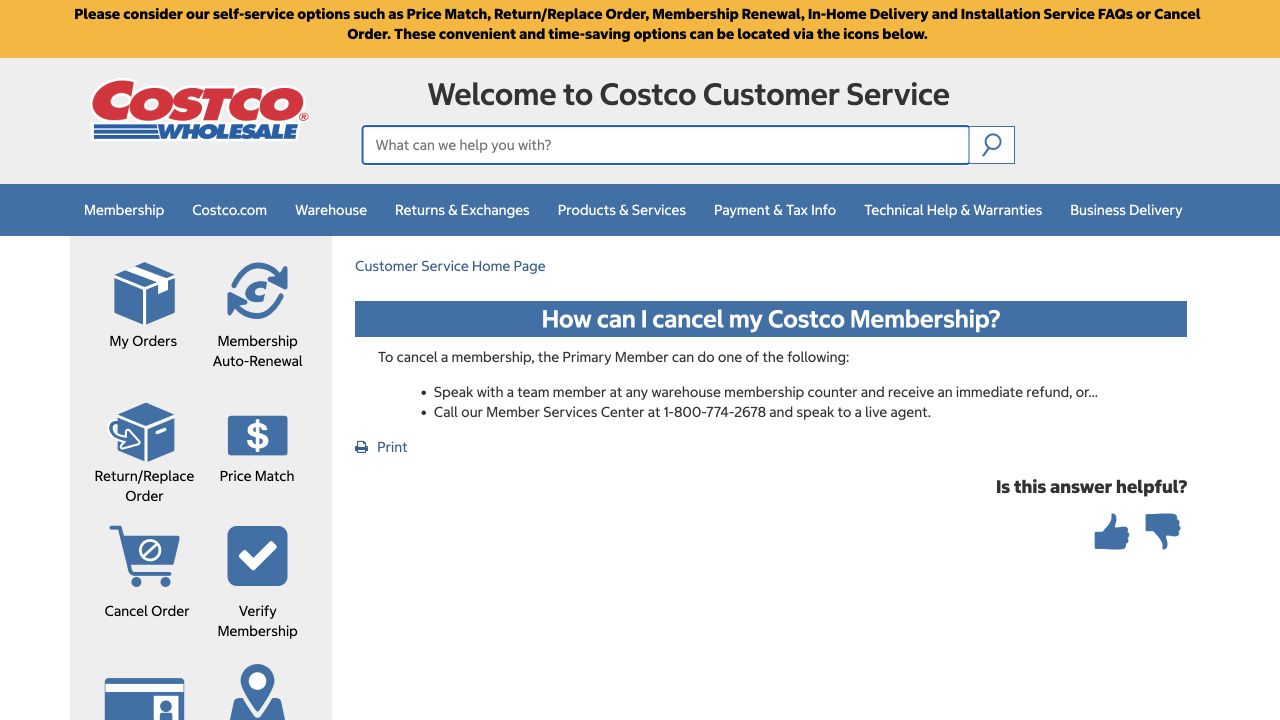Open the Membership menu
1280x720 pixels.
click(x=124, y=210)
